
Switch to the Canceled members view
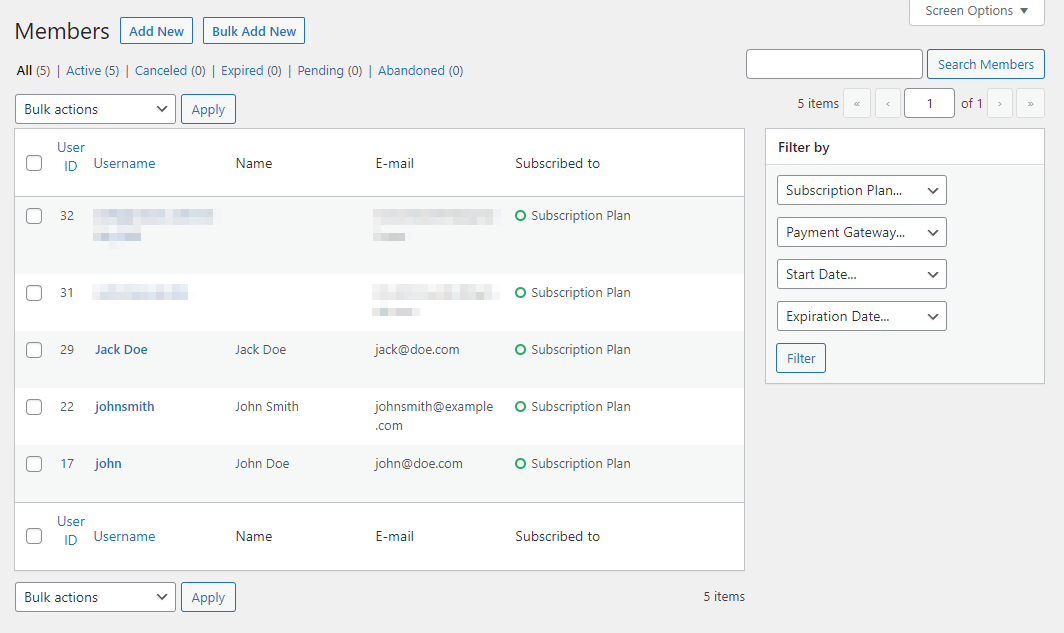[x=161, y=71]
